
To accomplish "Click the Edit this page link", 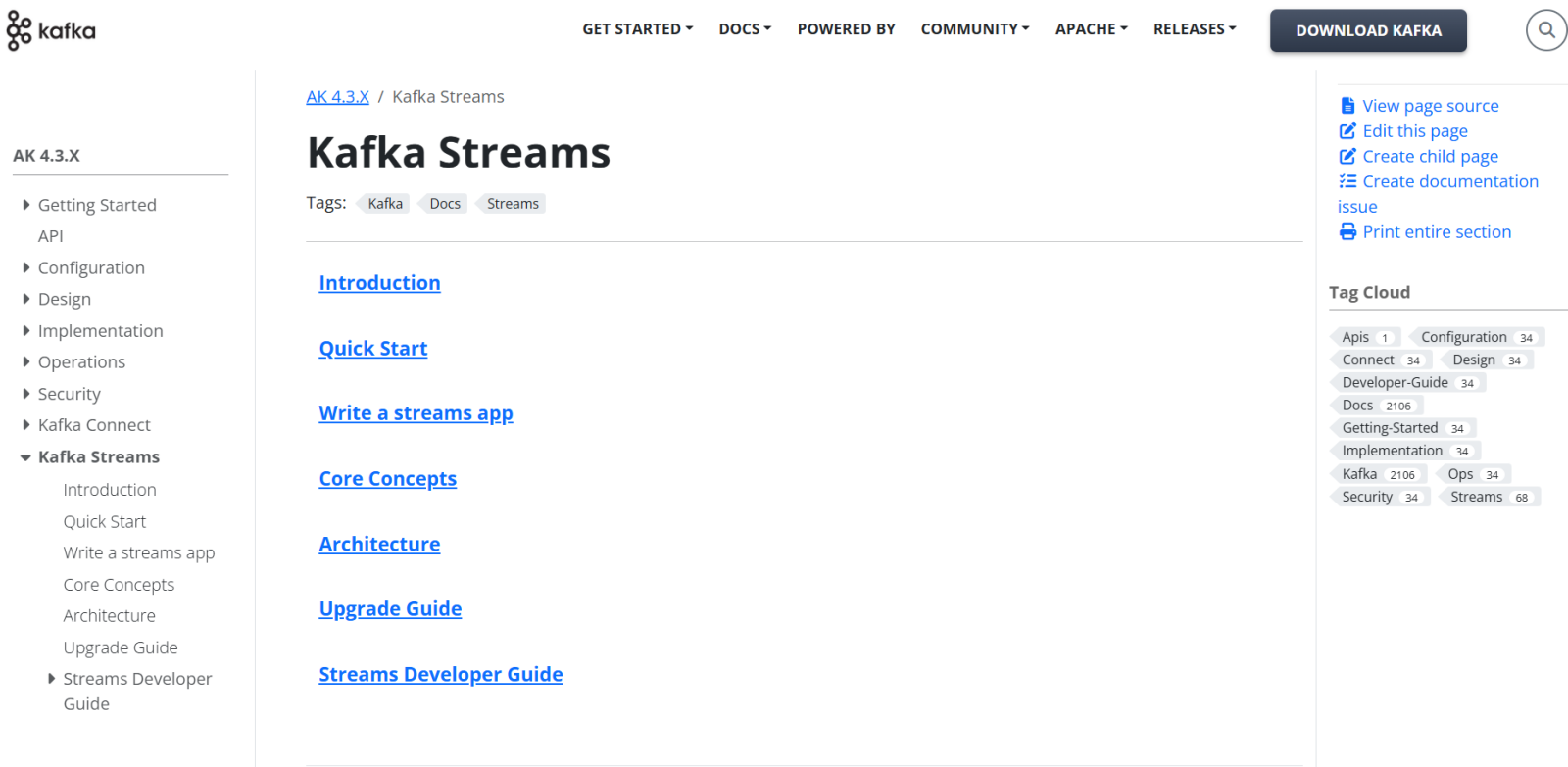I will [x=1415, y=131].
